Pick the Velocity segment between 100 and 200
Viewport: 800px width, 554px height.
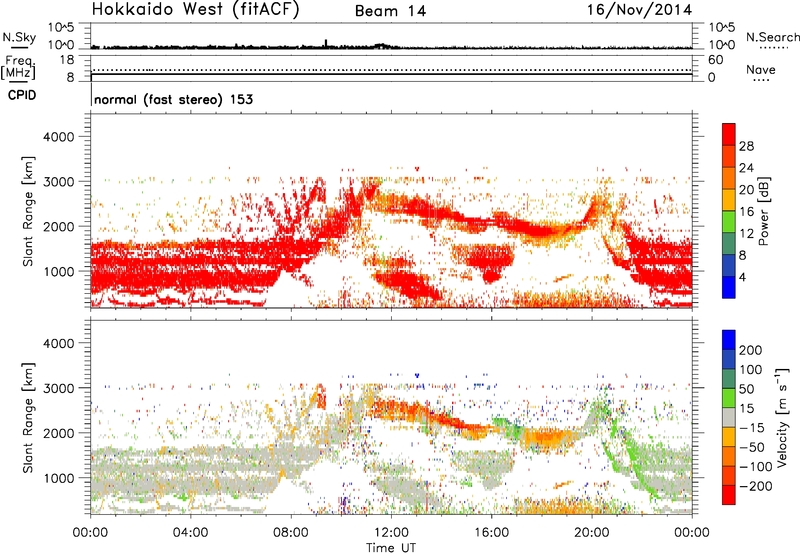point(729,359)
